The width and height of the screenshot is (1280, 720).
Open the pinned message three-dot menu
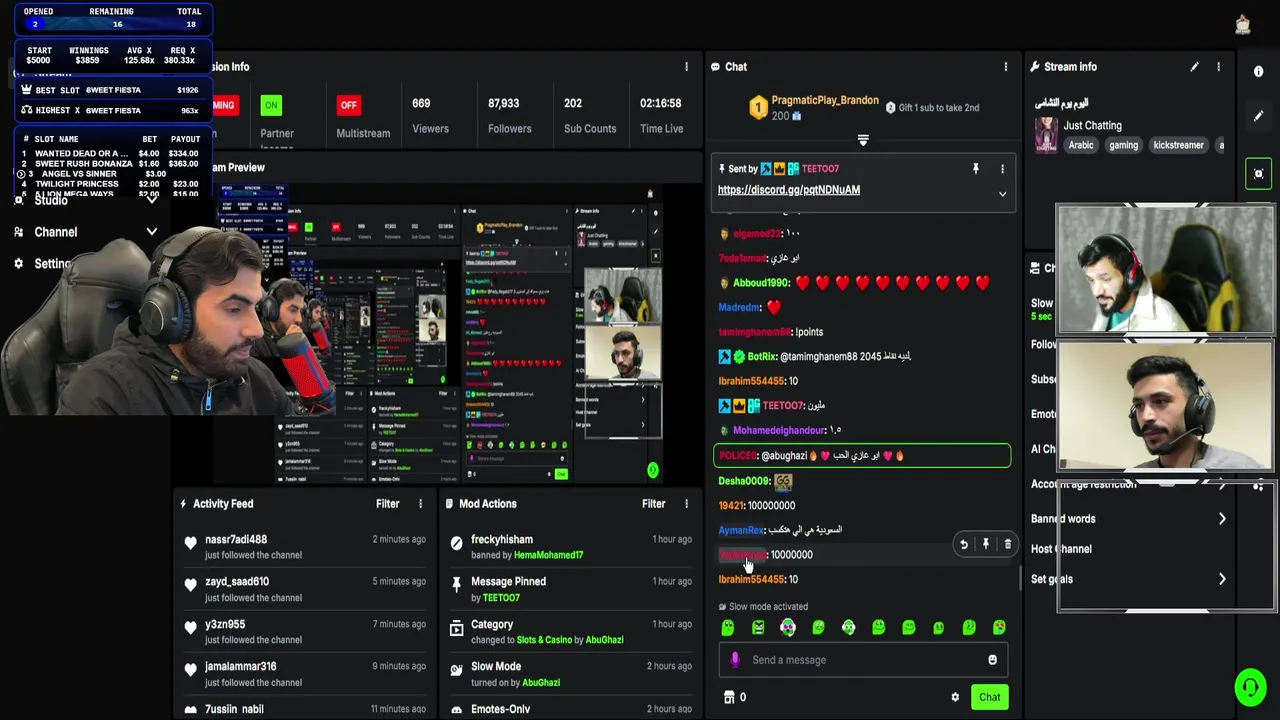pos(1002,169)
